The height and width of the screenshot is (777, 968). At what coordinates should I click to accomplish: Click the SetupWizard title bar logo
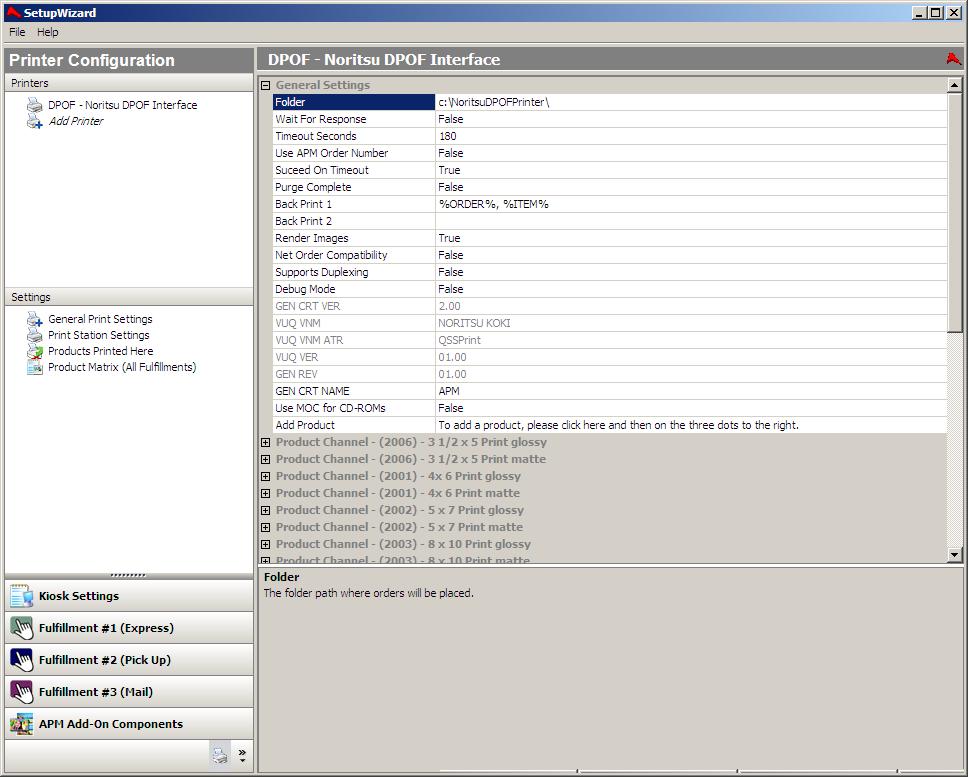(13, 12)
